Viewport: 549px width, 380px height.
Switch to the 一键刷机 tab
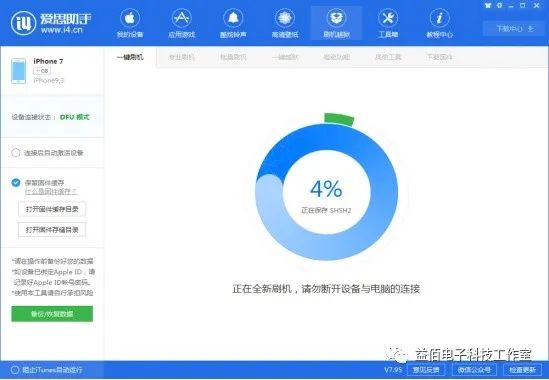coord(130,57)
